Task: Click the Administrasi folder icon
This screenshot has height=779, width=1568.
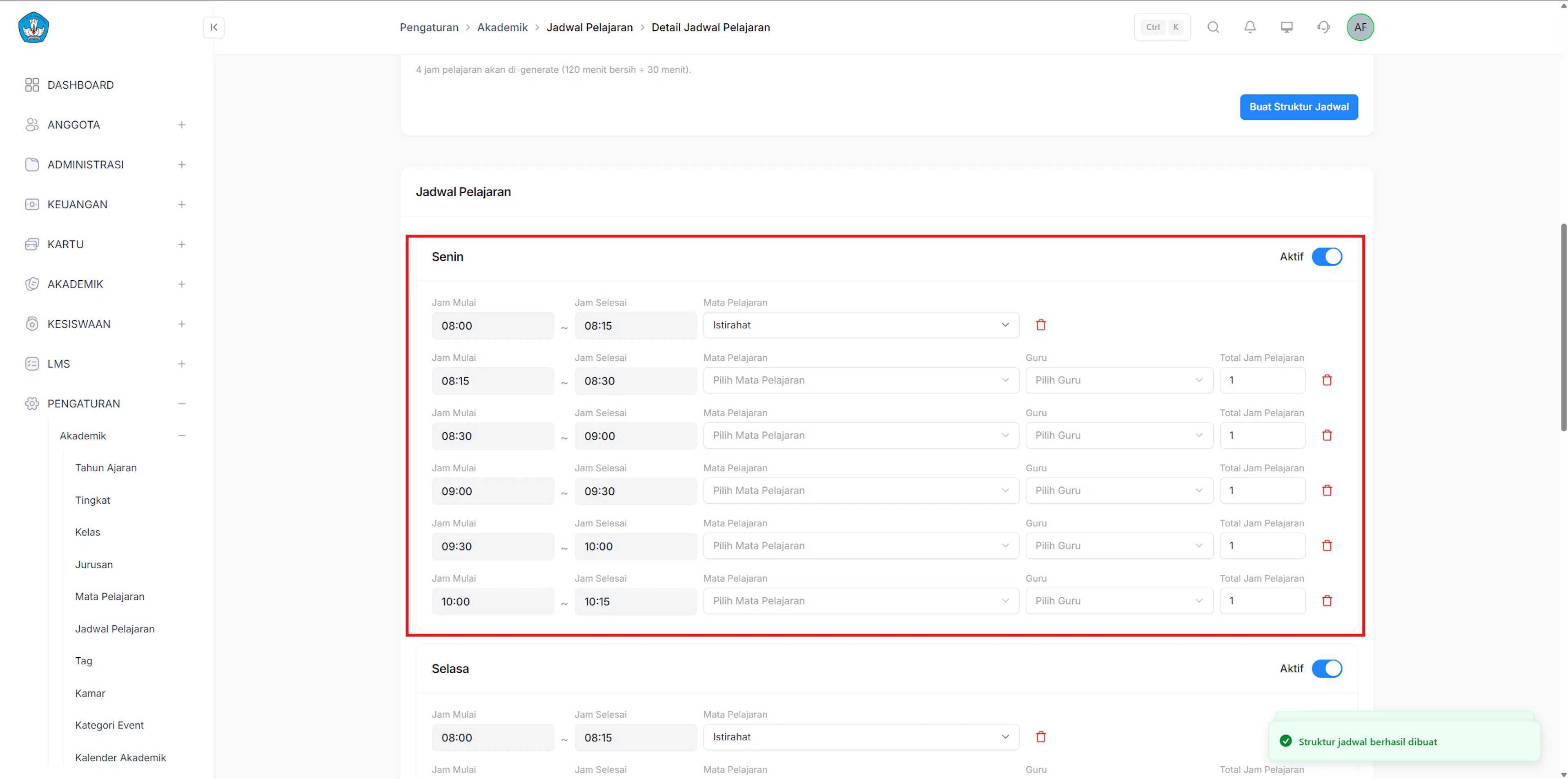Action: [32, 165]
